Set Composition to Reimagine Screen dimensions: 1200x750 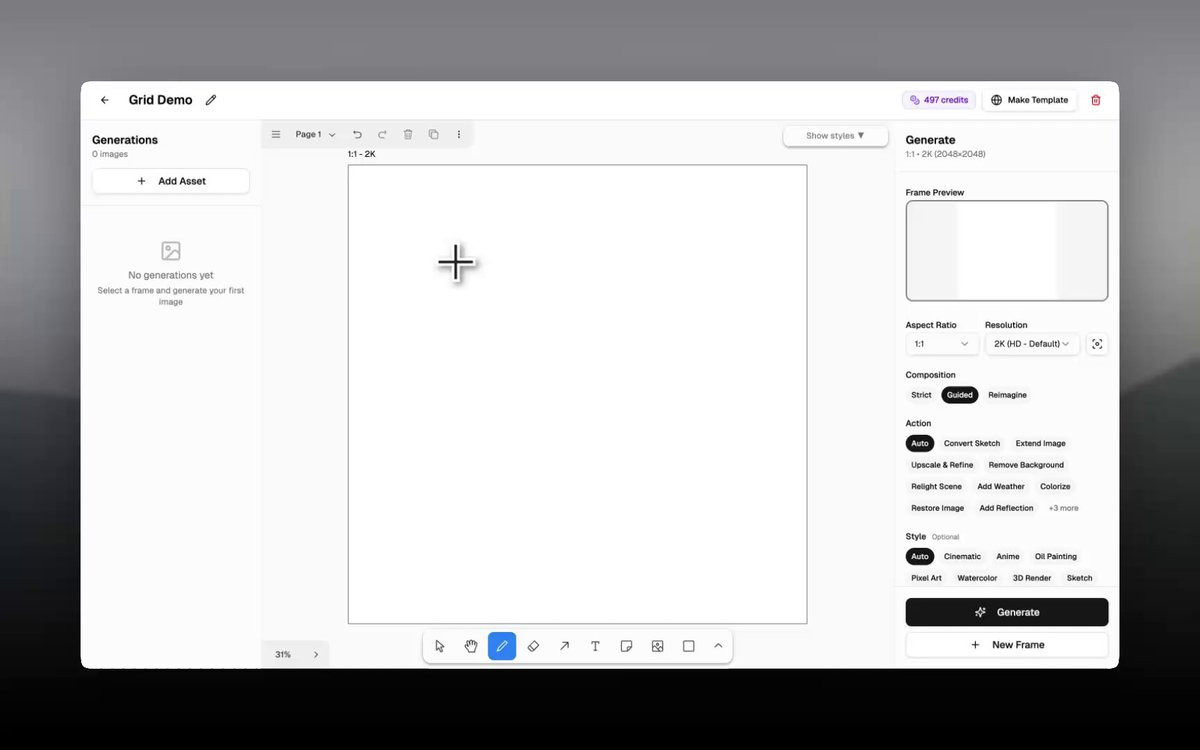[x=1007, y=395]
